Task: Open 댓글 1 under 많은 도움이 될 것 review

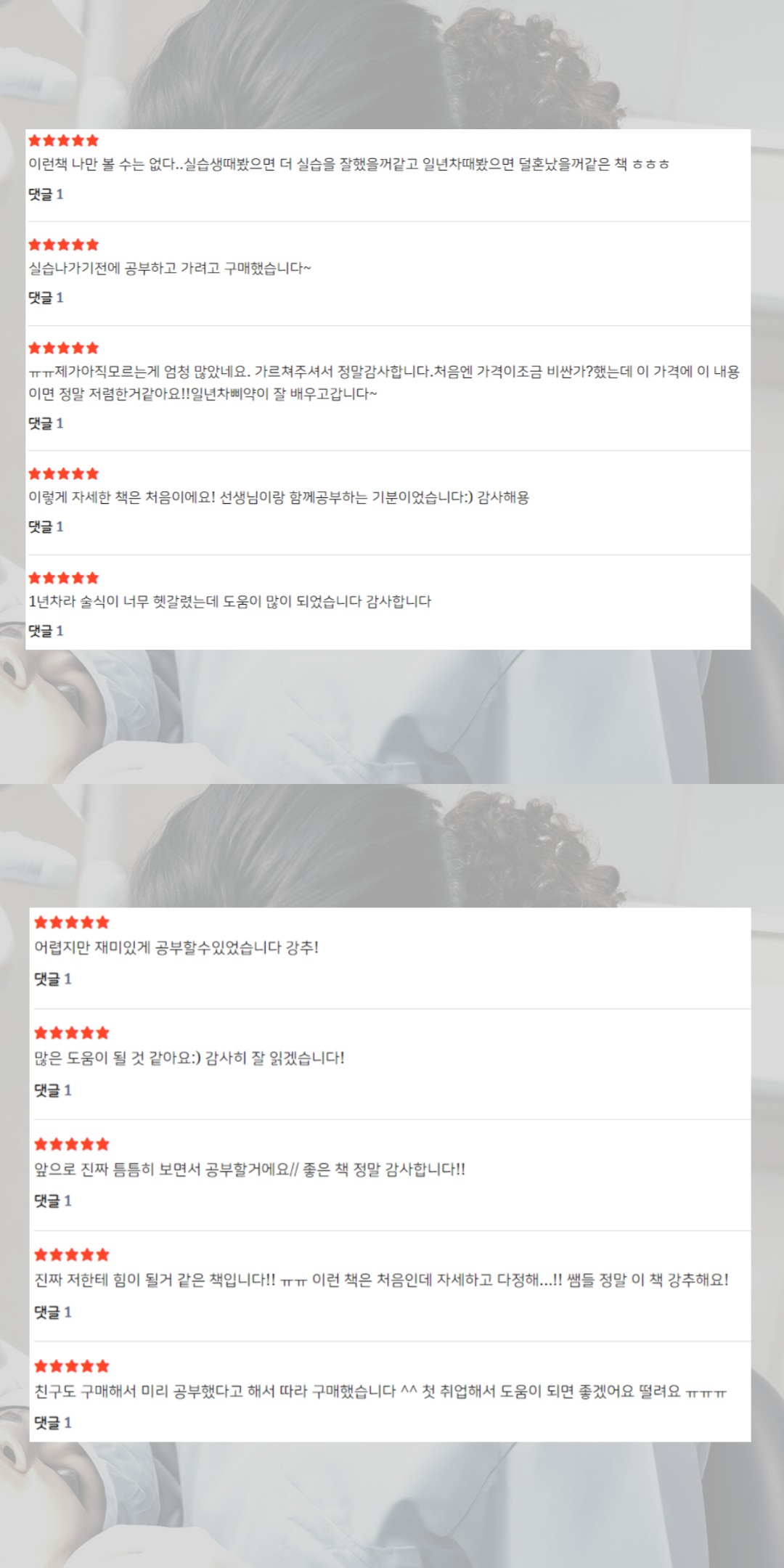Action: coord(53,1090)
